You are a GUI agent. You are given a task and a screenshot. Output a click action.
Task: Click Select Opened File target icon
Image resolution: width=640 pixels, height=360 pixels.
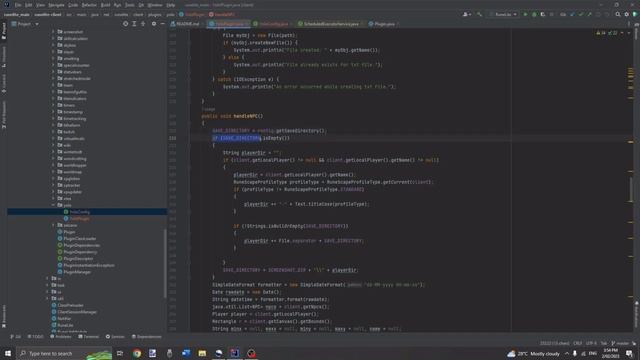(125, 24)
